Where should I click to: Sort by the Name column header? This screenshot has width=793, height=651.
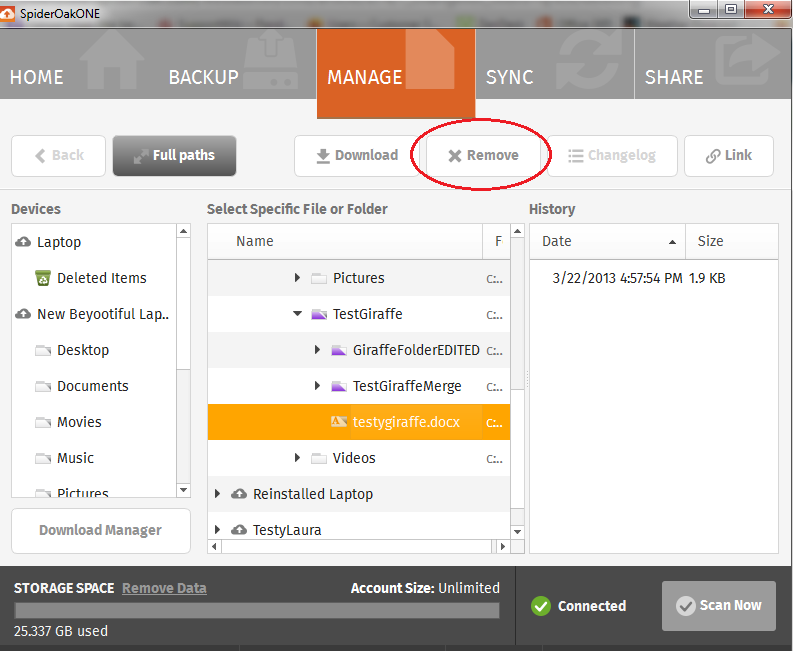pyautogui.click(x=345, y=241)
